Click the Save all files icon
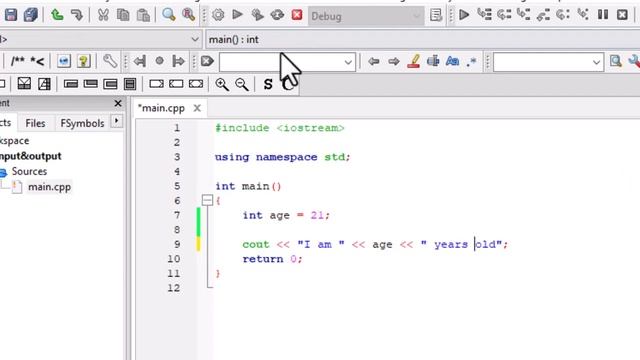This screenshot has width=640, height=360. (x=31, y=16)
